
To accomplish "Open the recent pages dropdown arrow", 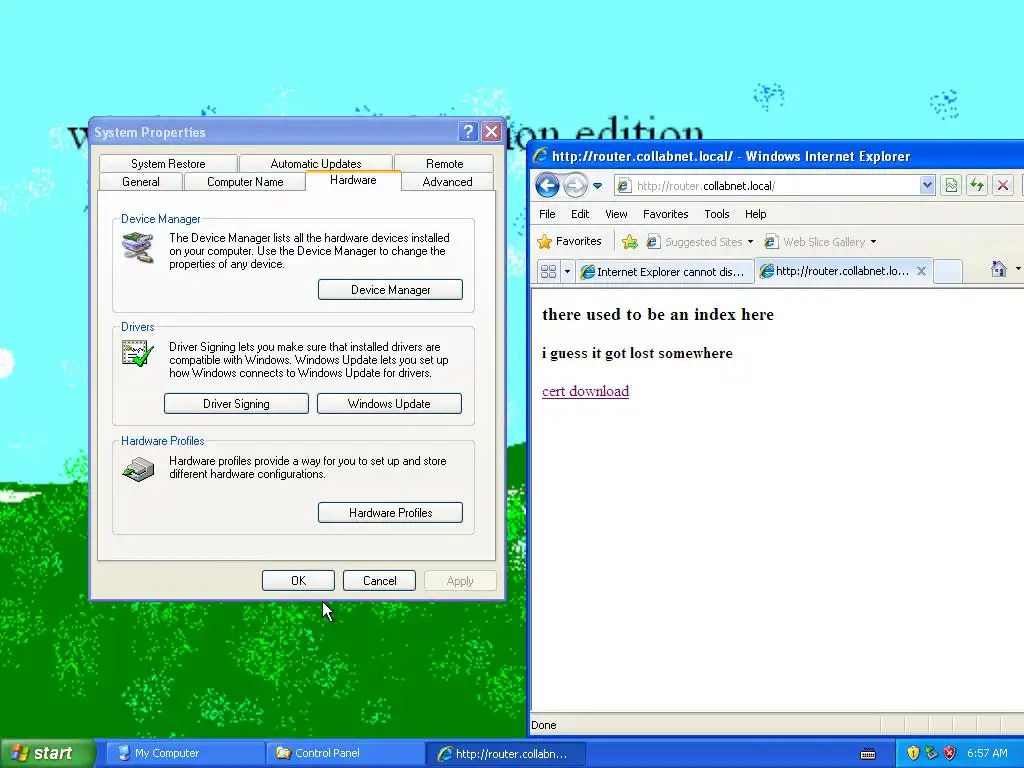I will pyautogui.click(x=597, y=186).
